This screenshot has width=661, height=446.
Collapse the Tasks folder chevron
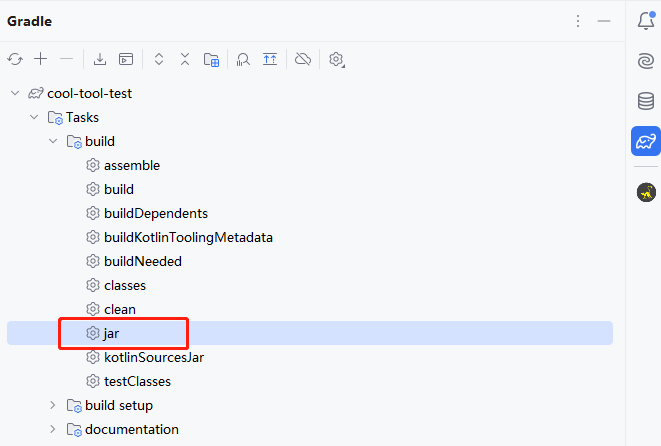34,117
